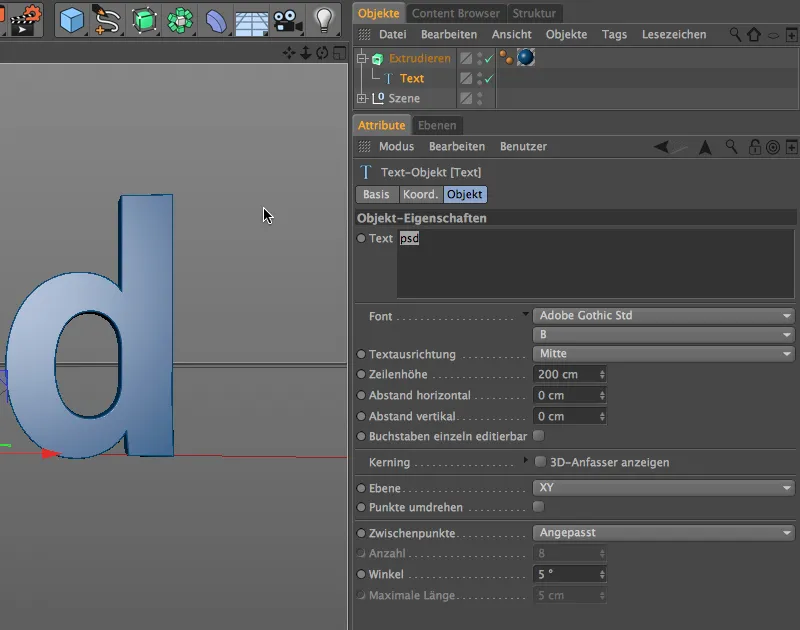The height and width of the screenshot is (630, 800).
Task: Click the blue material tag on Extrudieren
Action: [x=526, y=57]
